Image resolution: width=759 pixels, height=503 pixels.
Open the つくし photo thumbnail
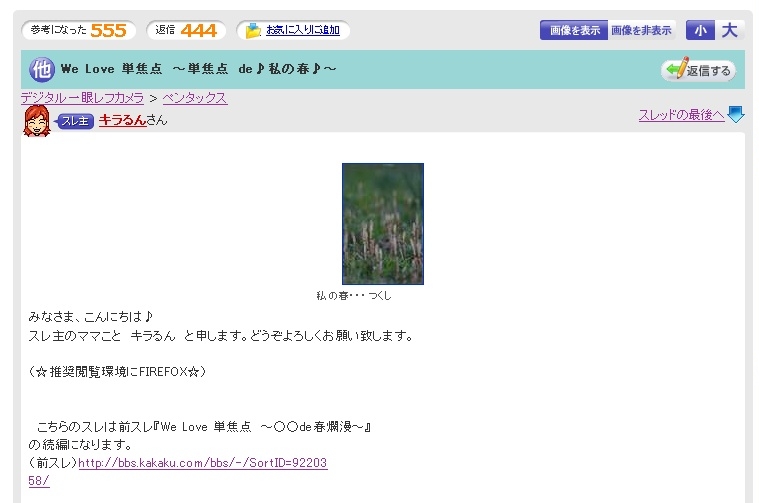click(383, 224)
